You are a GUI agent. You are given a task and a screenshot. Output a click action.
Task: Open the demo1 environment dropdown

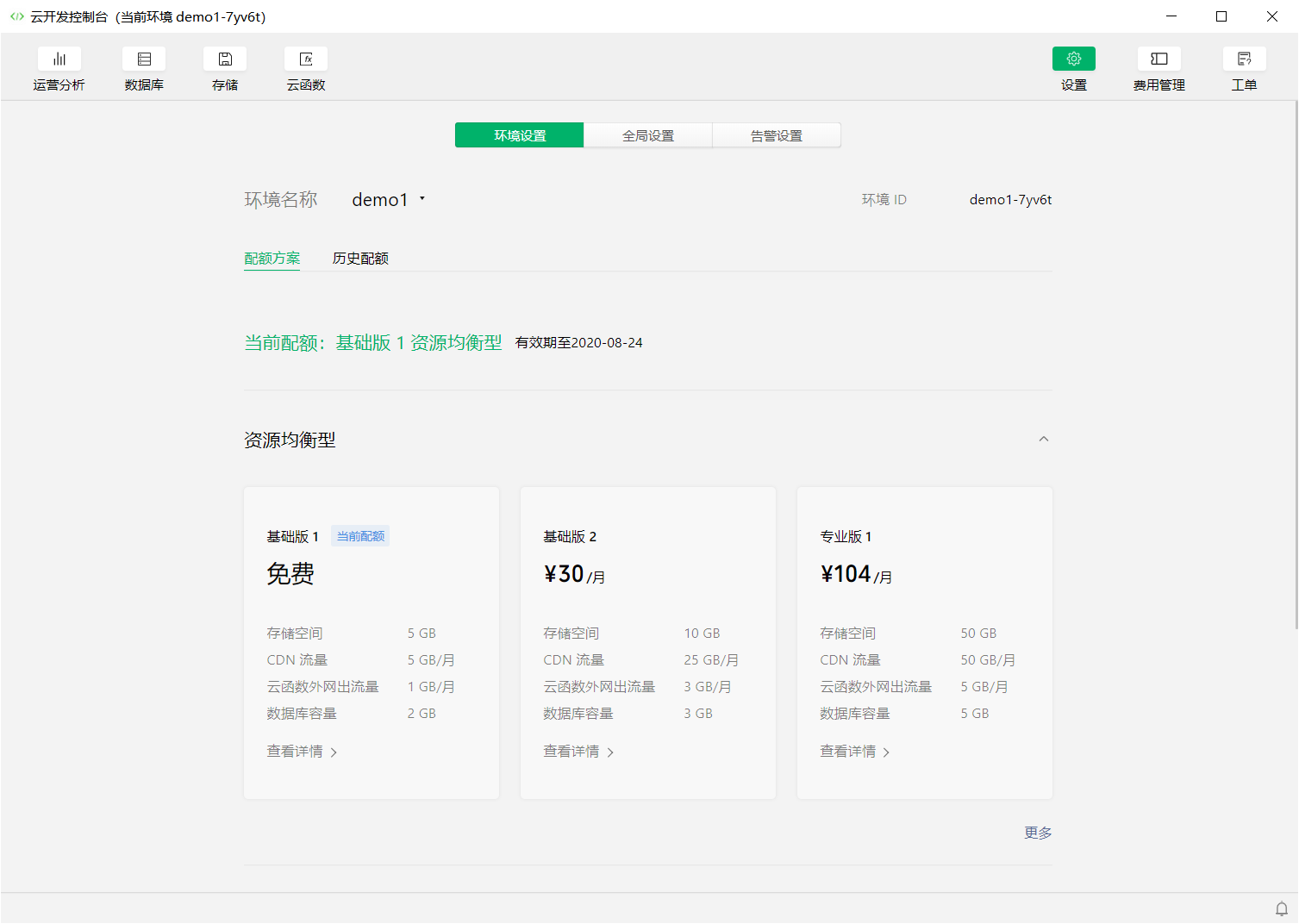[389, 200]
